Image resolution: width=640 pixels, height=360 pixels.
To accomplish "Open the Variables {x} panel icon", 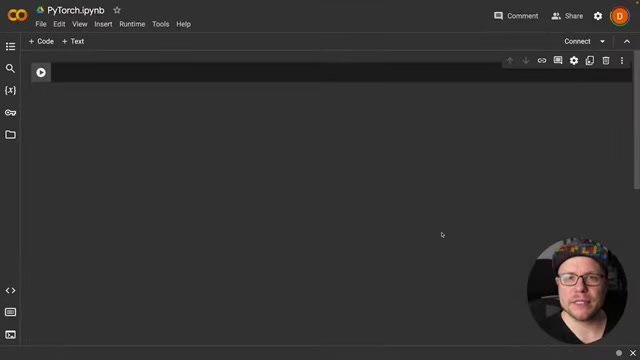I will [10, 90].
